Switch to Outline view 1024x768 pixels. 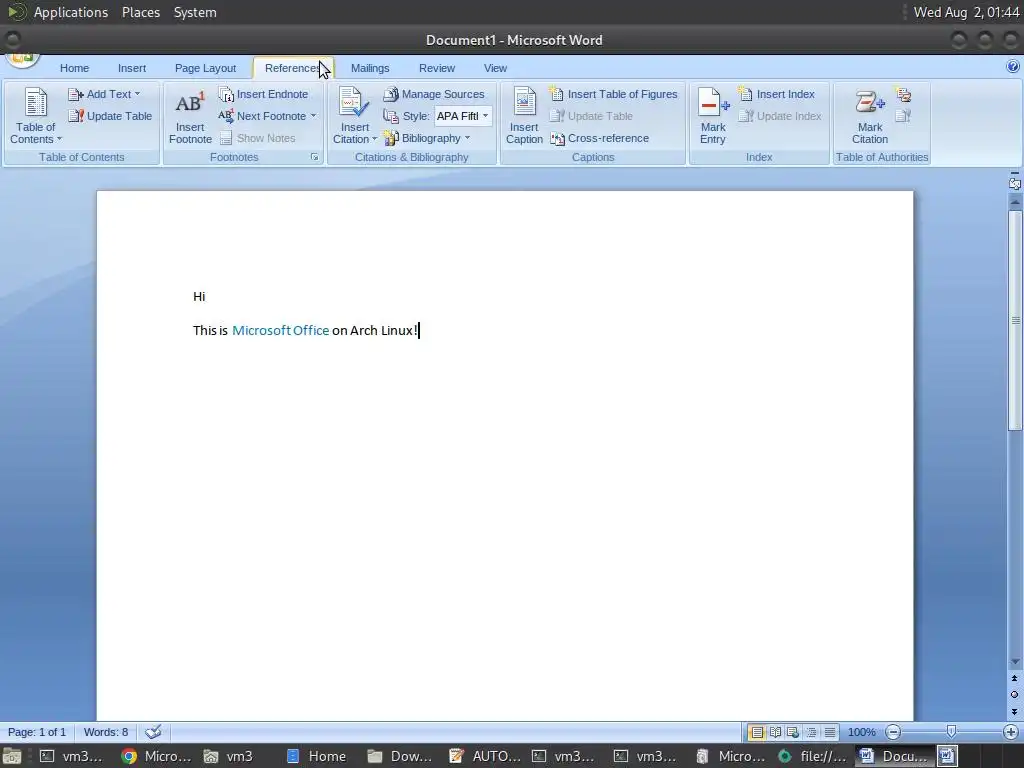[x=811, y=732]
